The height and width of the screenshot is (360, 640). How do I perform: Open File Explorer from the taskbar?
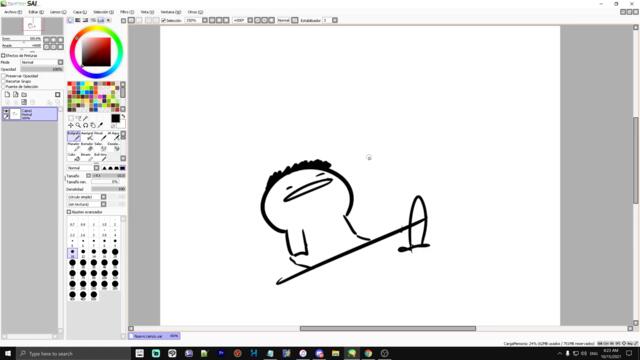pyautogui.click(x=336, y=353)
